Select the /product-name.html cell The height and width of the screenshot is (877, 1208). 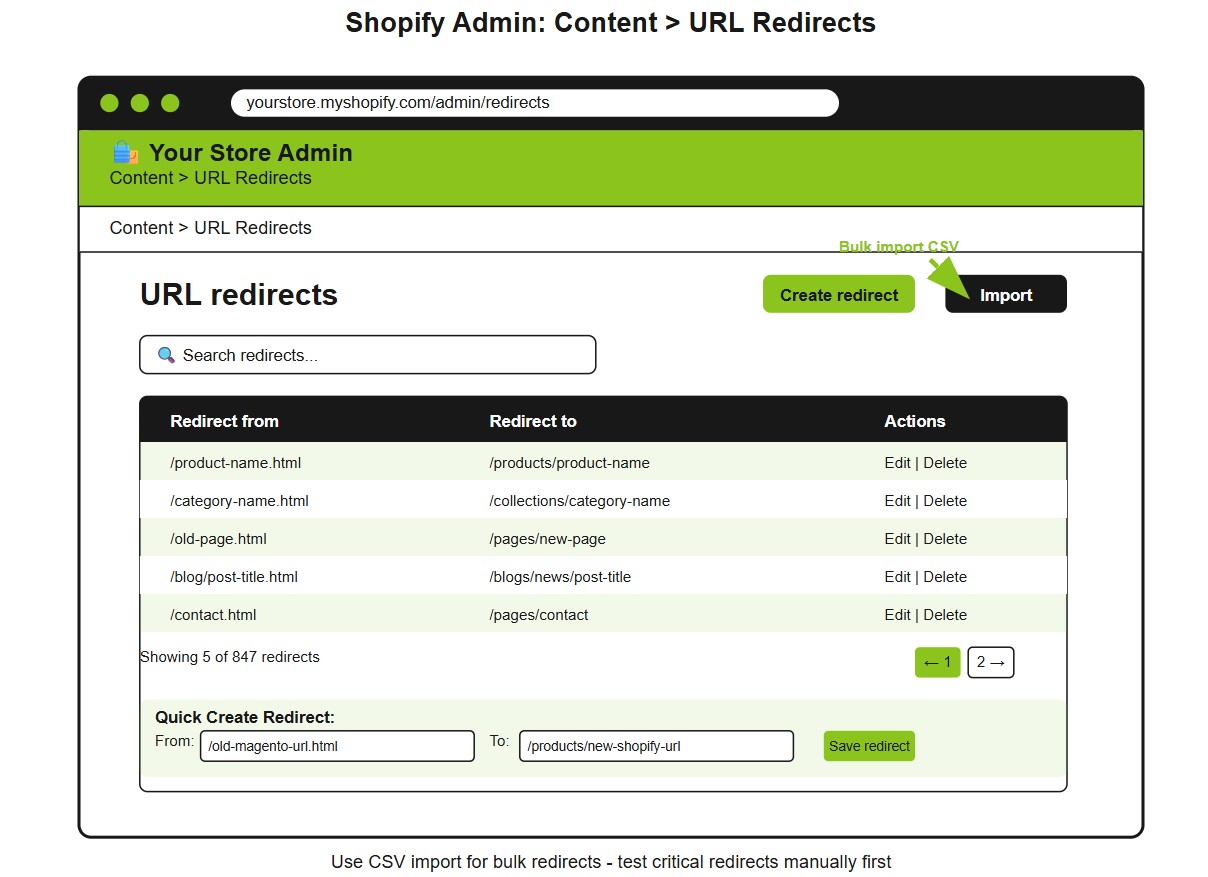(235, 463)
